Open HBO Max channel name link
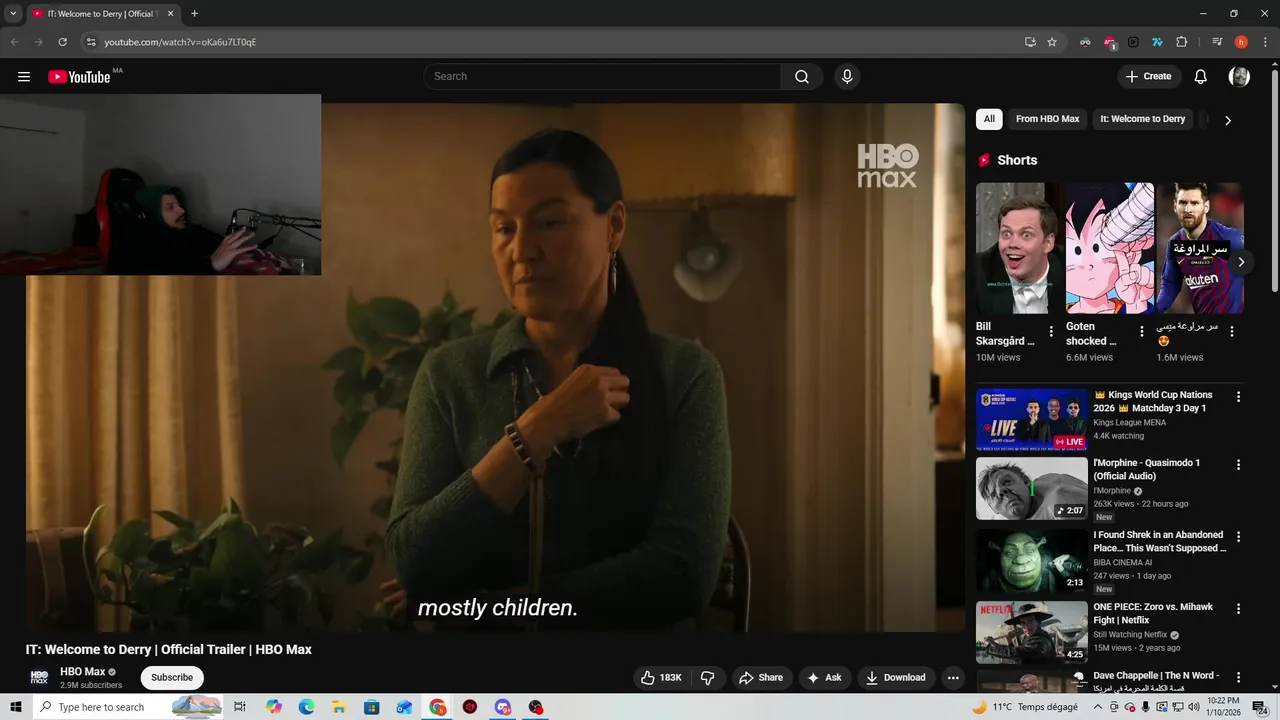This screenshot has height=720, width=1280. 82,672
